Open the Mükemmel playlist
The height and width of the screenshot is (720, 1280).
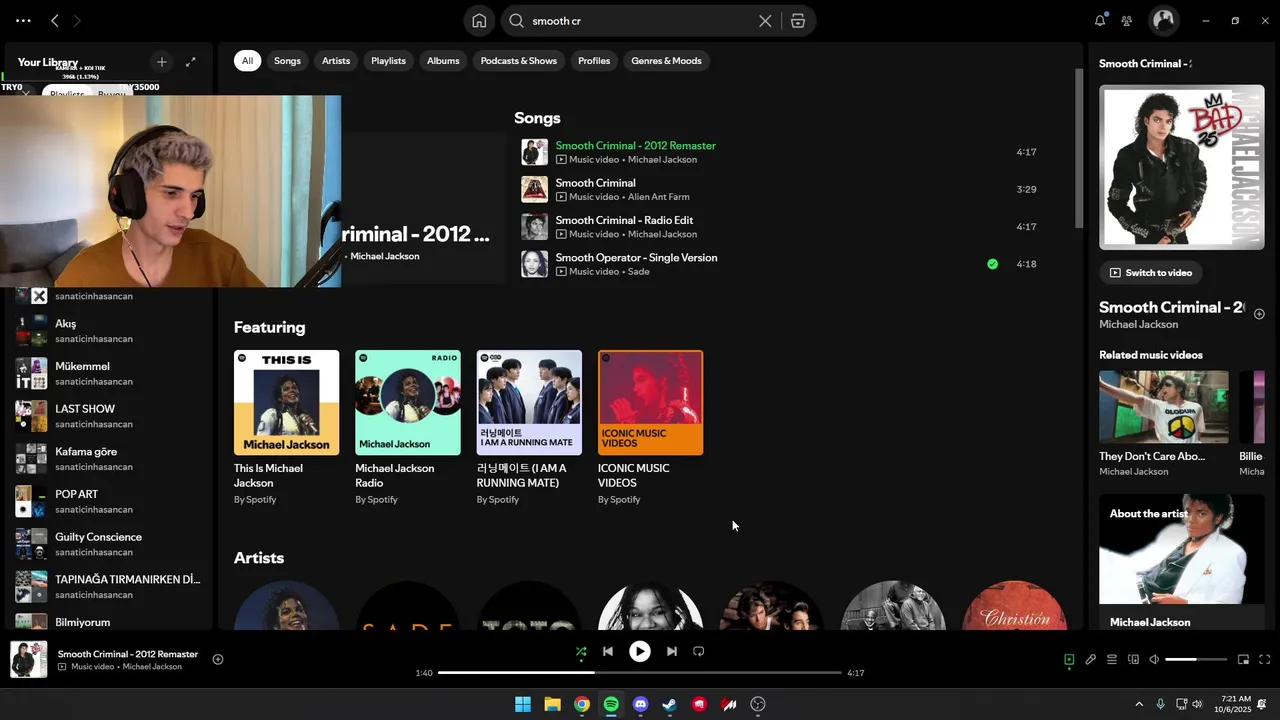[x=110, y=373]
